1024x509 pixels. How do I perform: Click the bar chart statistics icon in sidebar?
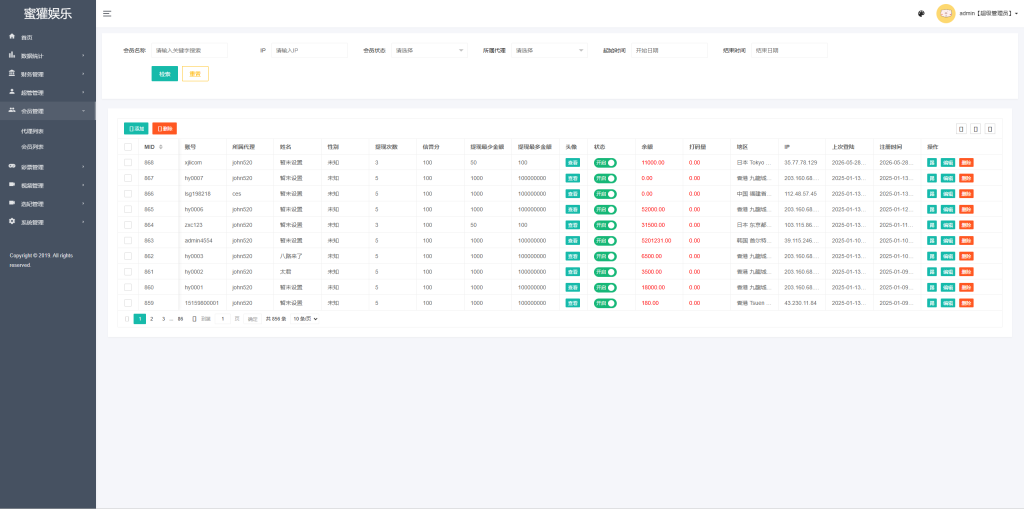coord(12,55)
